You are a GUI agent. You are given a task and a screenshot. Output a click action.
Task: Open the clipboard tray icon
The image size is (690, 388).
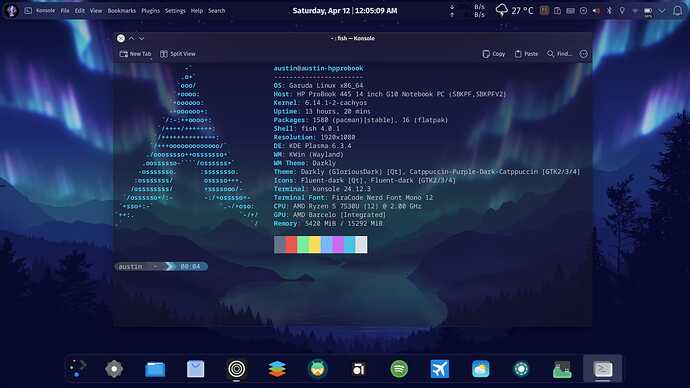click(557, 11)
